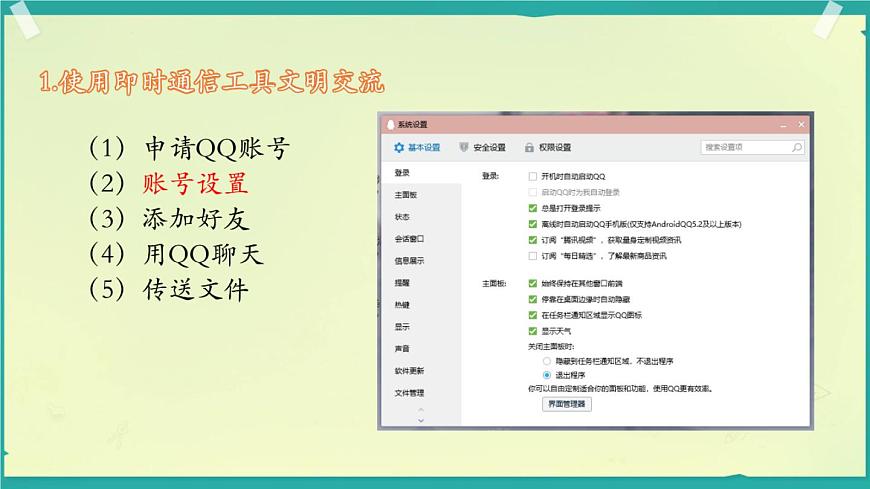The width and height of the screenshot is (870, 489).
Task: Select 会话窗口 in the sidebar
Action: (x=421, y=239)
